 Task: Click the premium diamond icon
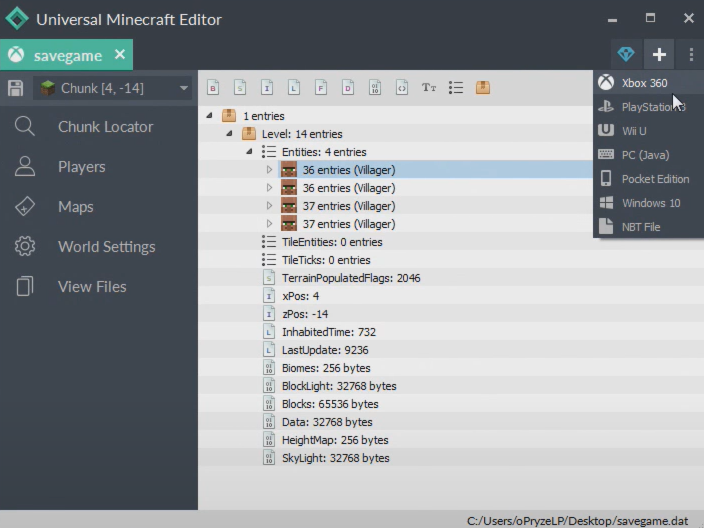626,54
